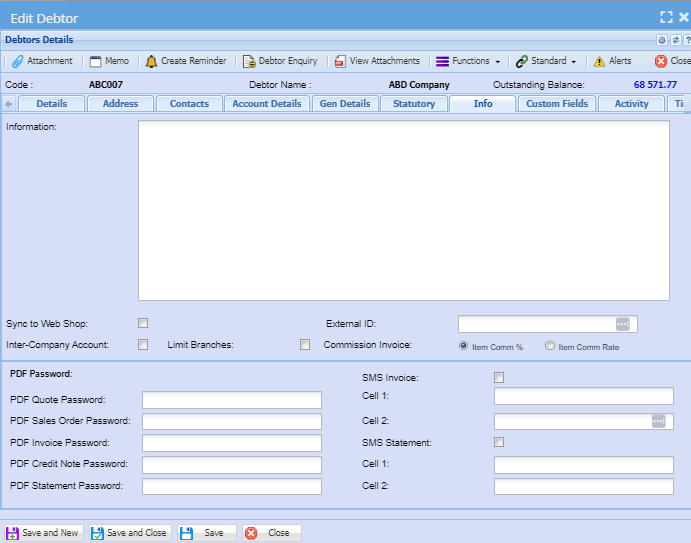Tick the Inter-Company Account checkbox
This screenshot has width=691, height=543.
click(x=143, y=345)
